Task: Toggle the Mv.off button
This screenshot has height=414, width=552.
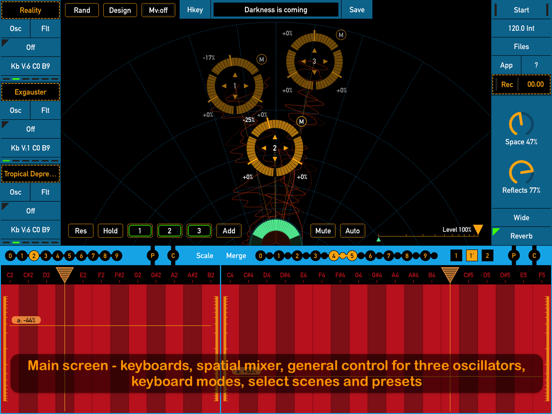Action: point(158,10)
